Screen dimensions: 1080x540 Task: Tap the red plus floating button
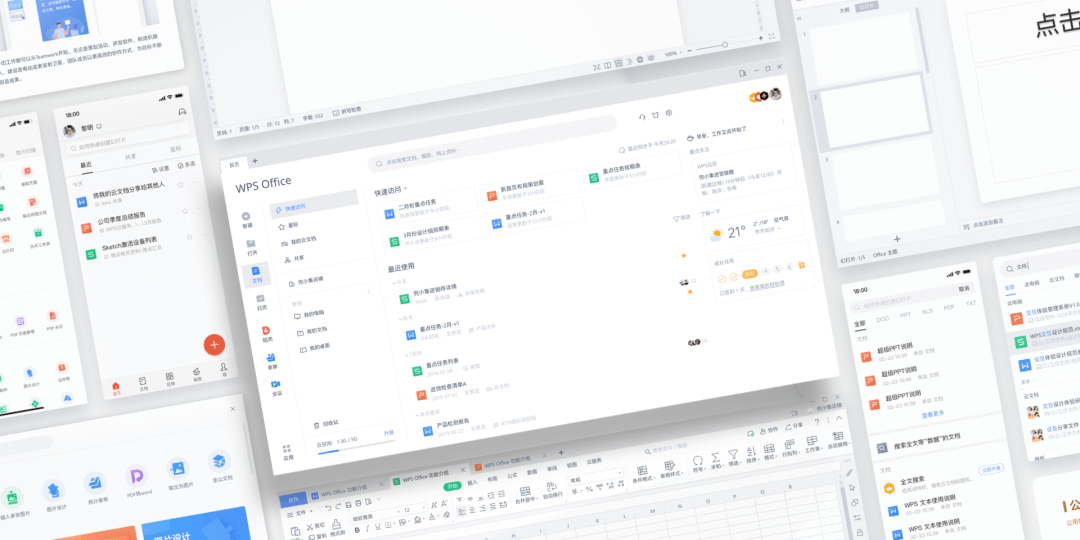[x=214, y=344]
